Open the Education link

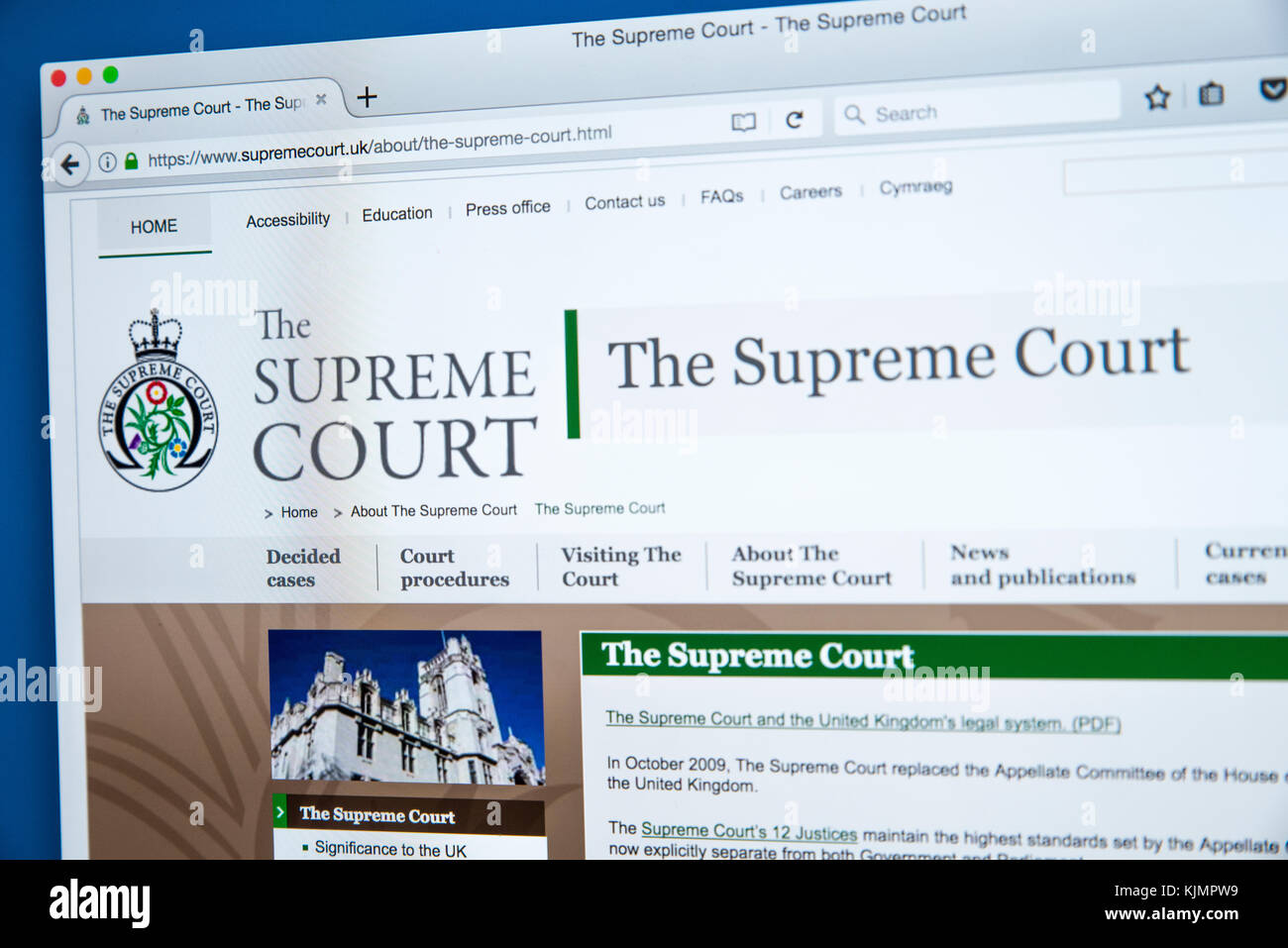(397, 214)
